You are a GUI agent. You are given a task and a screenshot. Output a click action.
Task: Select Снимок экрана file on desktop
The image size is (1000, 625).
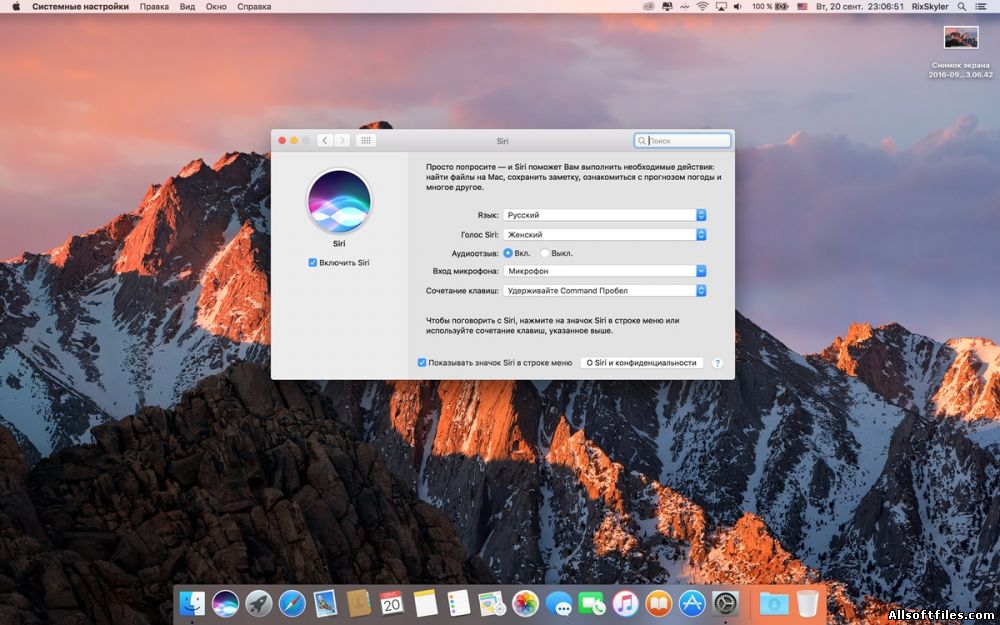click(x=960, y=52)
